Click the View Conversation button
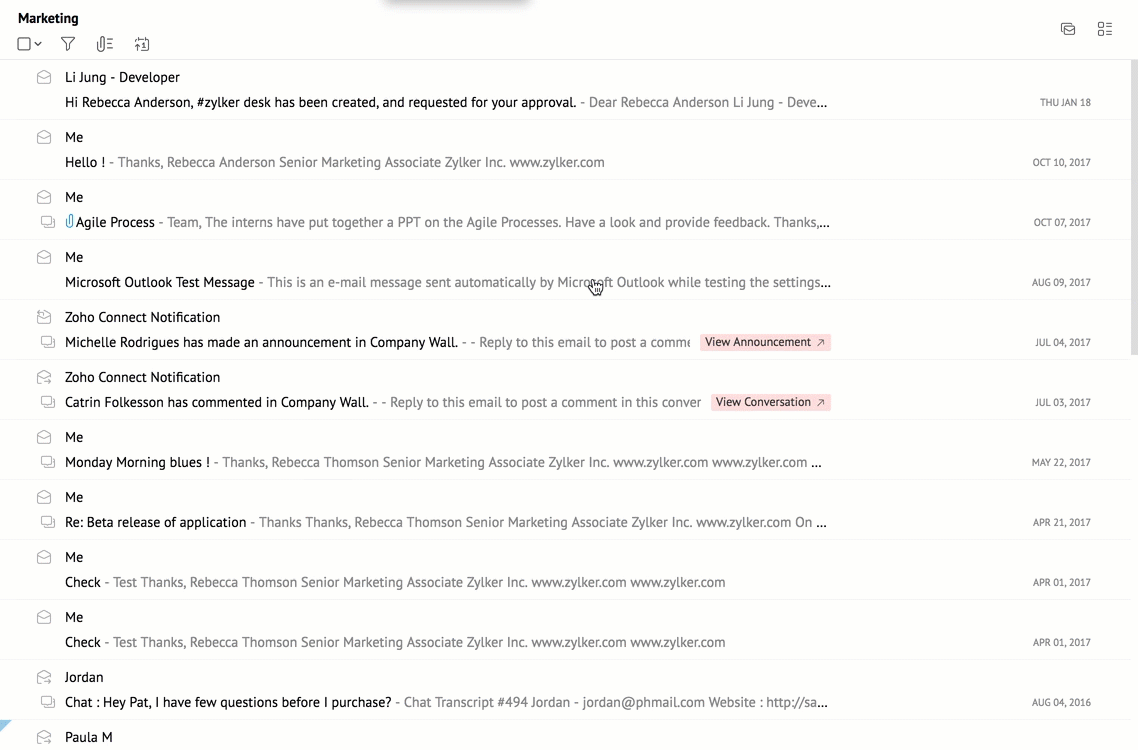The image size is (1138, 750). coord(771,402)
